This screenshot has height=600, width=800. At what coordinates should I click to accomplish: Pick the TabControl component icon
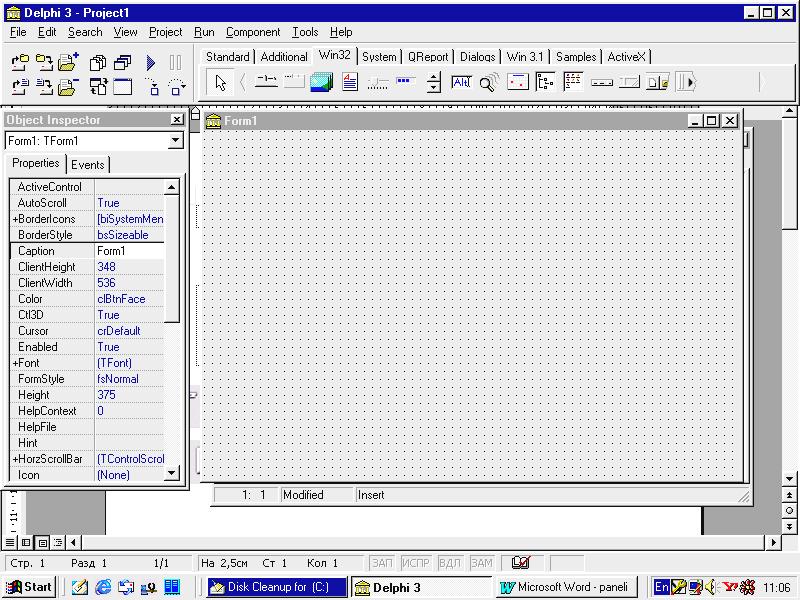tap(266, 82)
